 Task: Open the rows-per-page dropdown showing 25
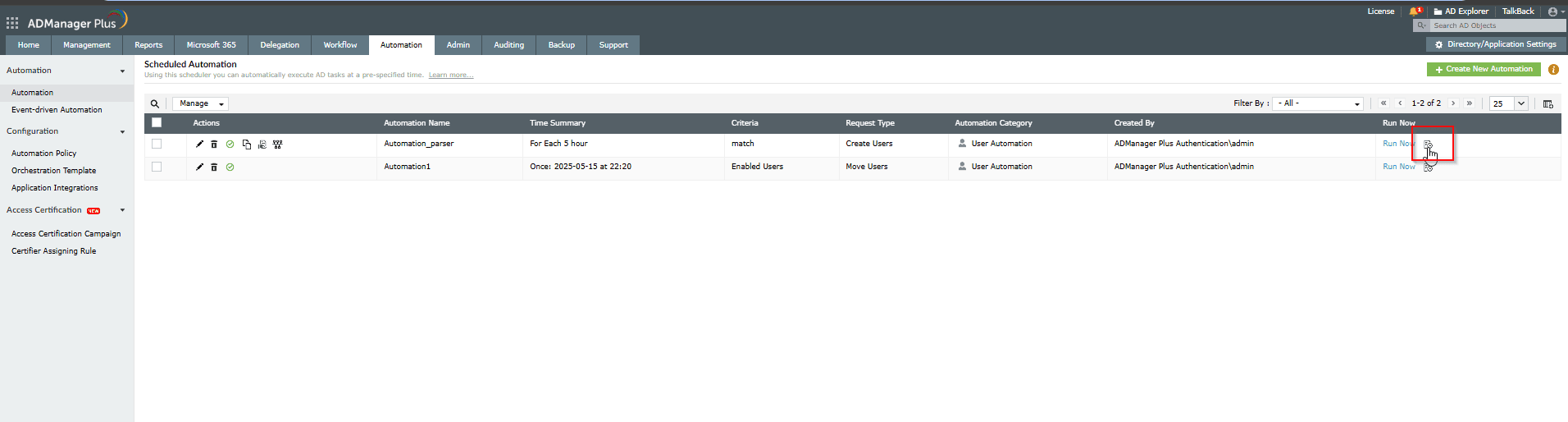pyautogui.click(x=1509, y=103)
